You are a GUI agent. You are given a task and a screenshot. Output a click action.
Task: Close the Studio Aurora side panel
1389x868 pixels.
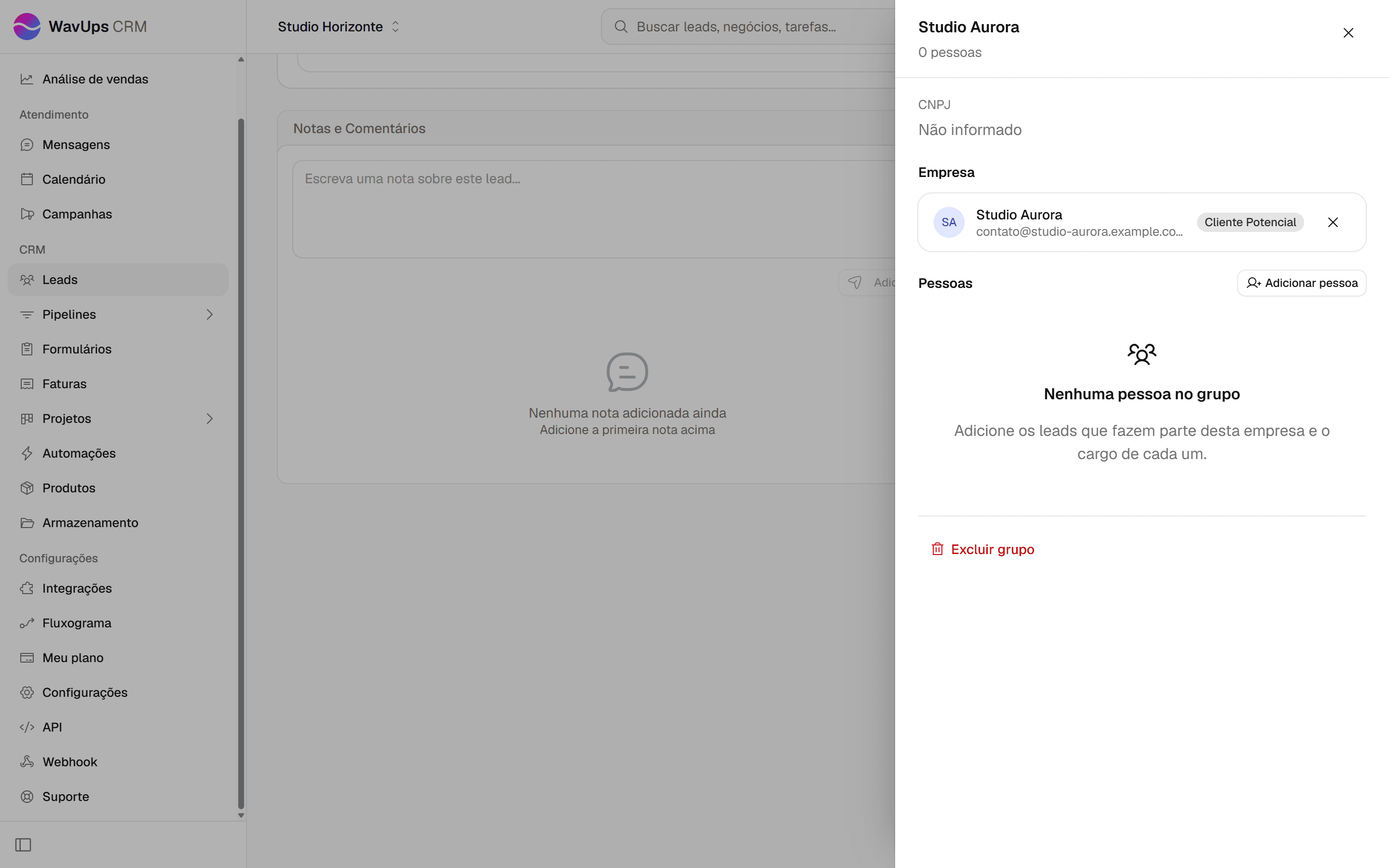(x=1348, y=33)
